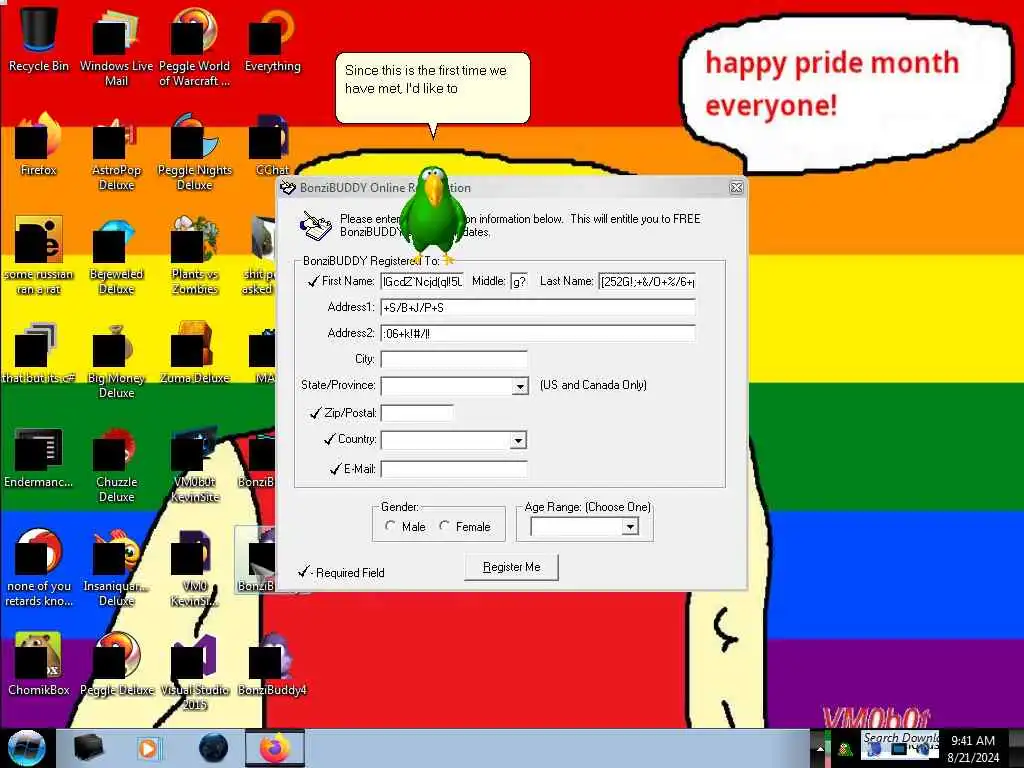
Task: Select the Plants vs Zombies icon
Action: (194, 256)
